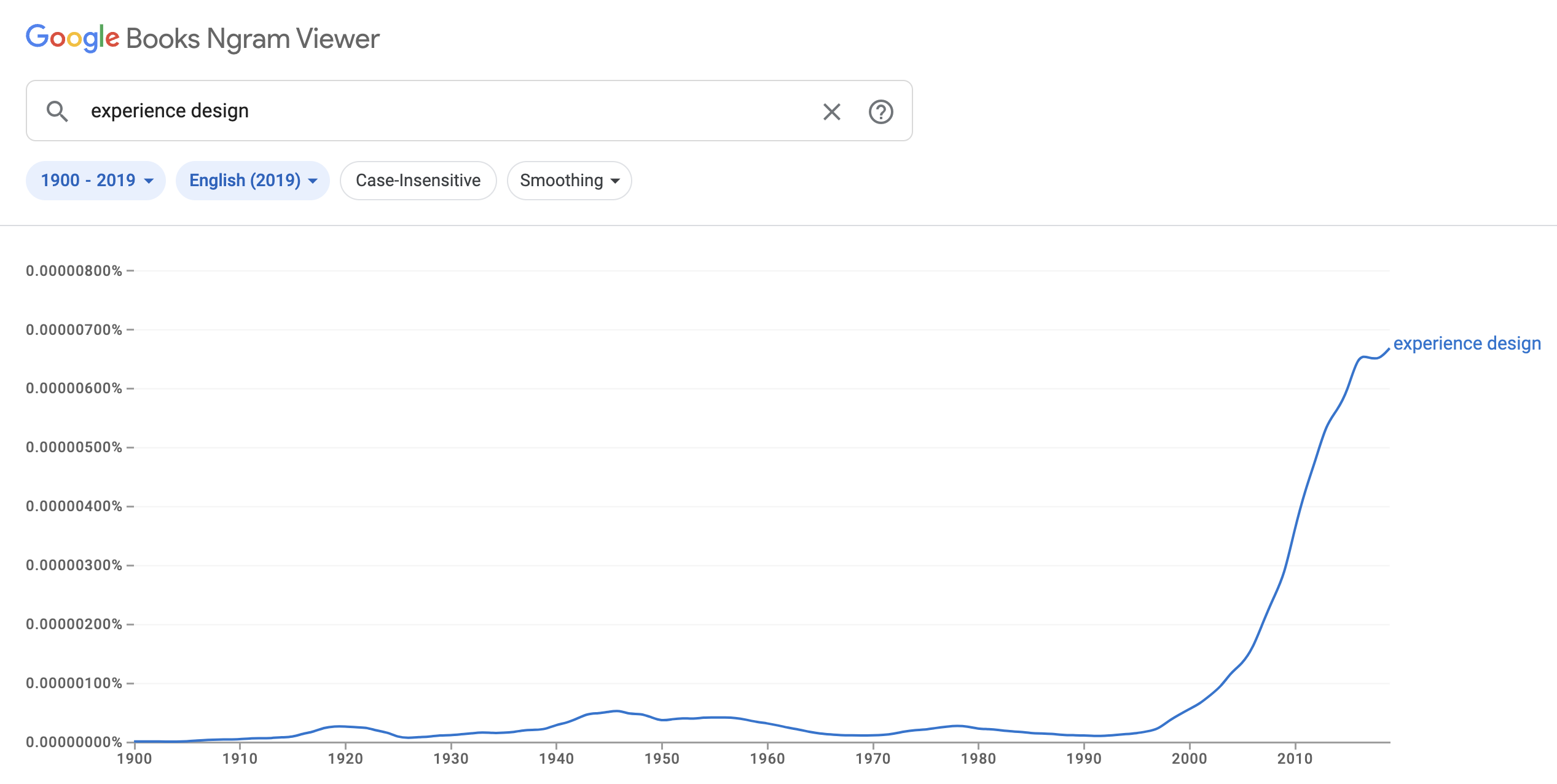
Task: Click the experience design search field
Action: click(x=430, y=111)
